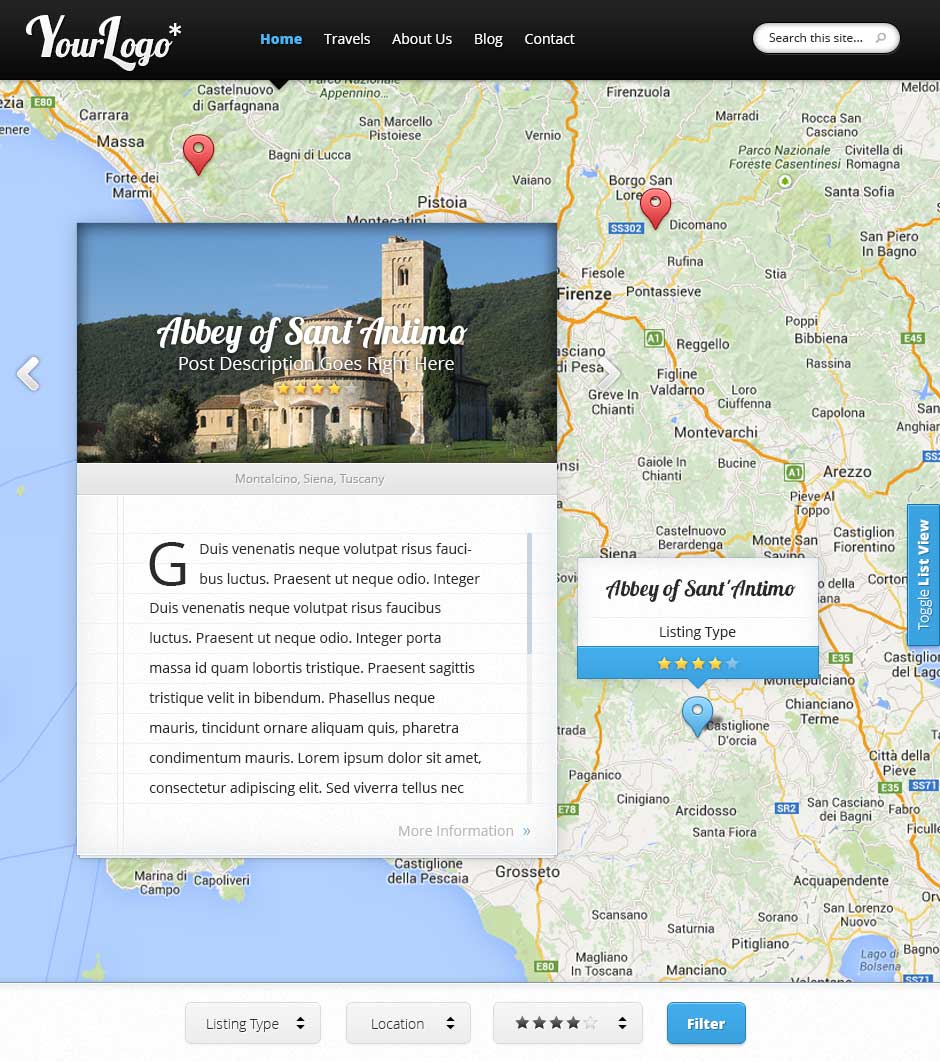Click the red map pin near Massa
The height and width of the screenshot is (1062, 940).
[198, 153]
